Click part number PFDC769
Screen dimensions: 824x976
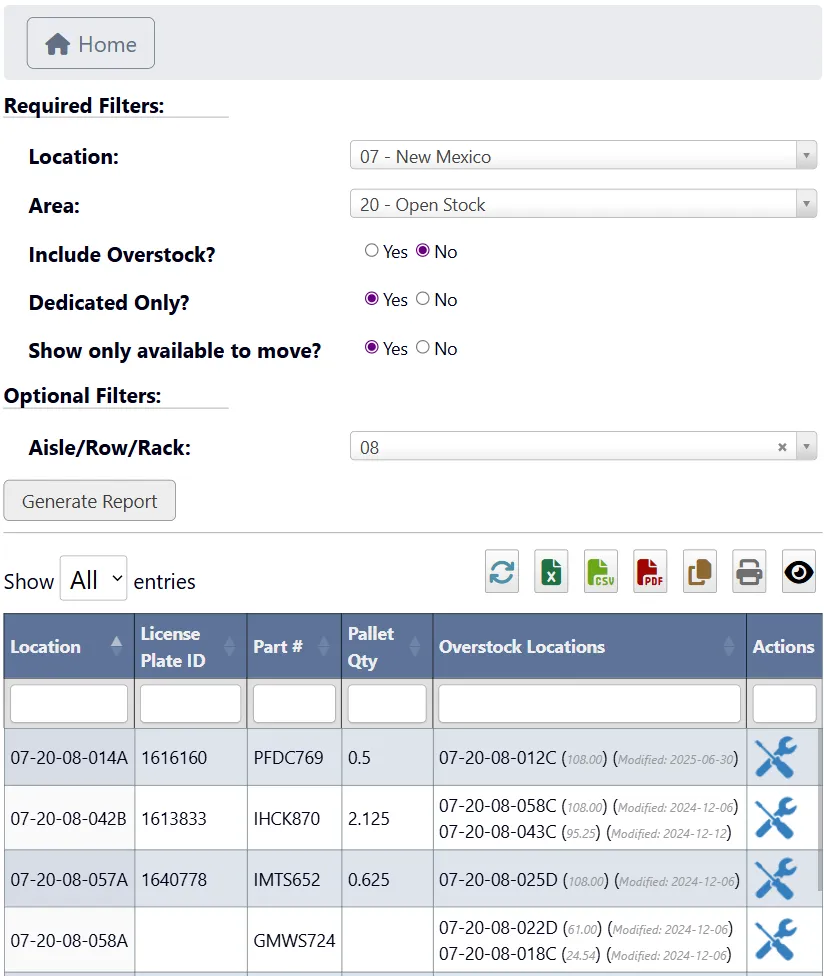pos(288,758)
